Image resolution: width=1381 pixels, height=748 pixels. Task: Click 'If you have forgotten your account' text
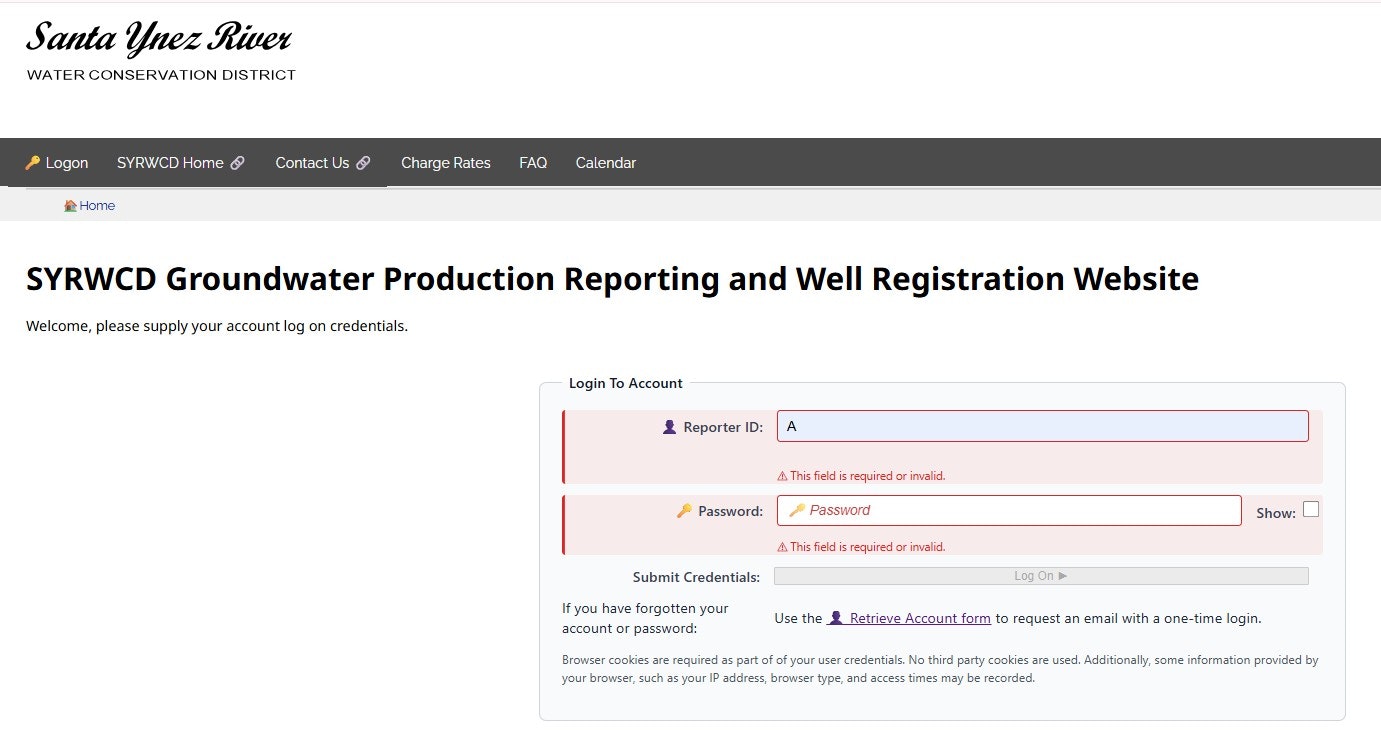(x=645, y=618)
